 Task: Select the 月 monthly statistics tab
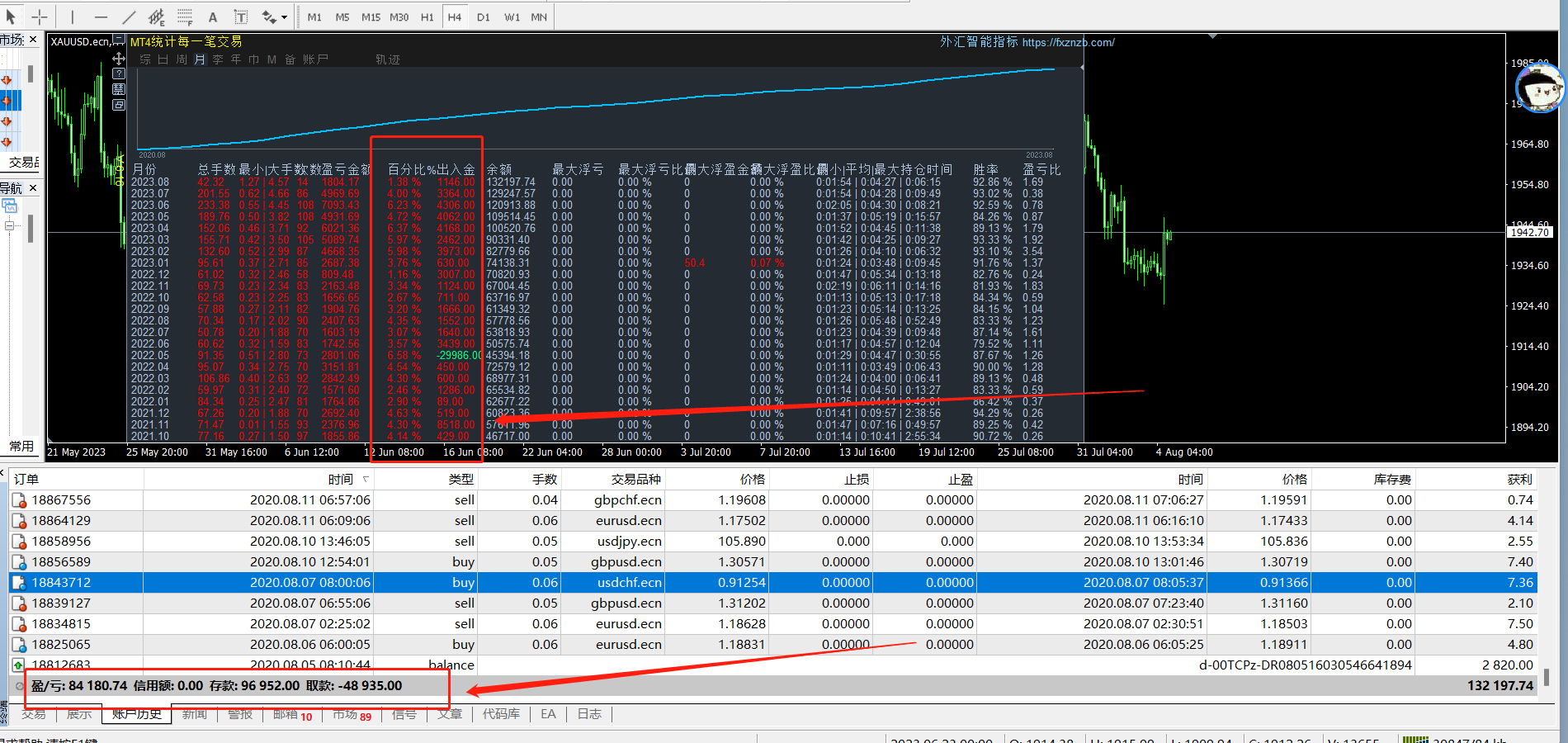[200, 59]
